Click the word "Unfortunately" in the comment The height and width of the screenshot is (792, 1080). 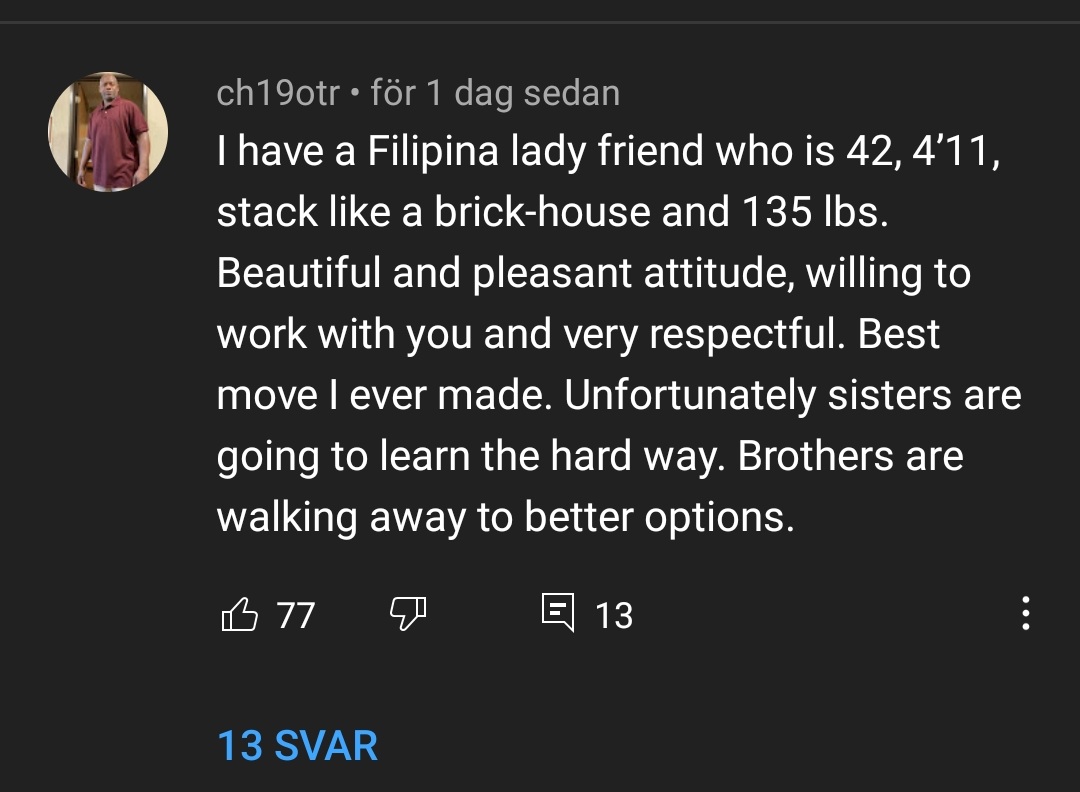pos(689,395)
